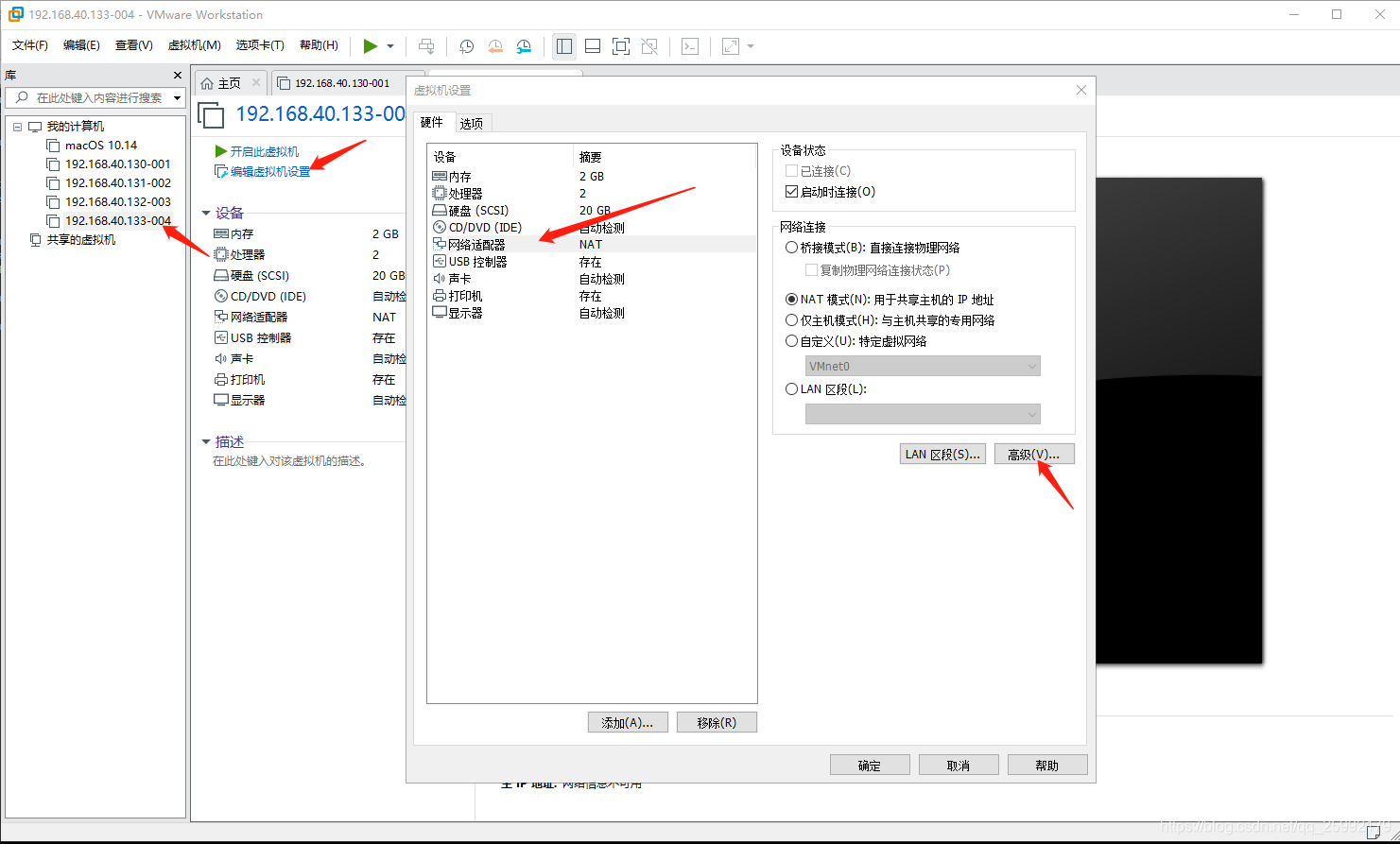1400x844 pixels.
Task: Click the 确定 button
Action: pyautogui.click(x=870, y=765)
